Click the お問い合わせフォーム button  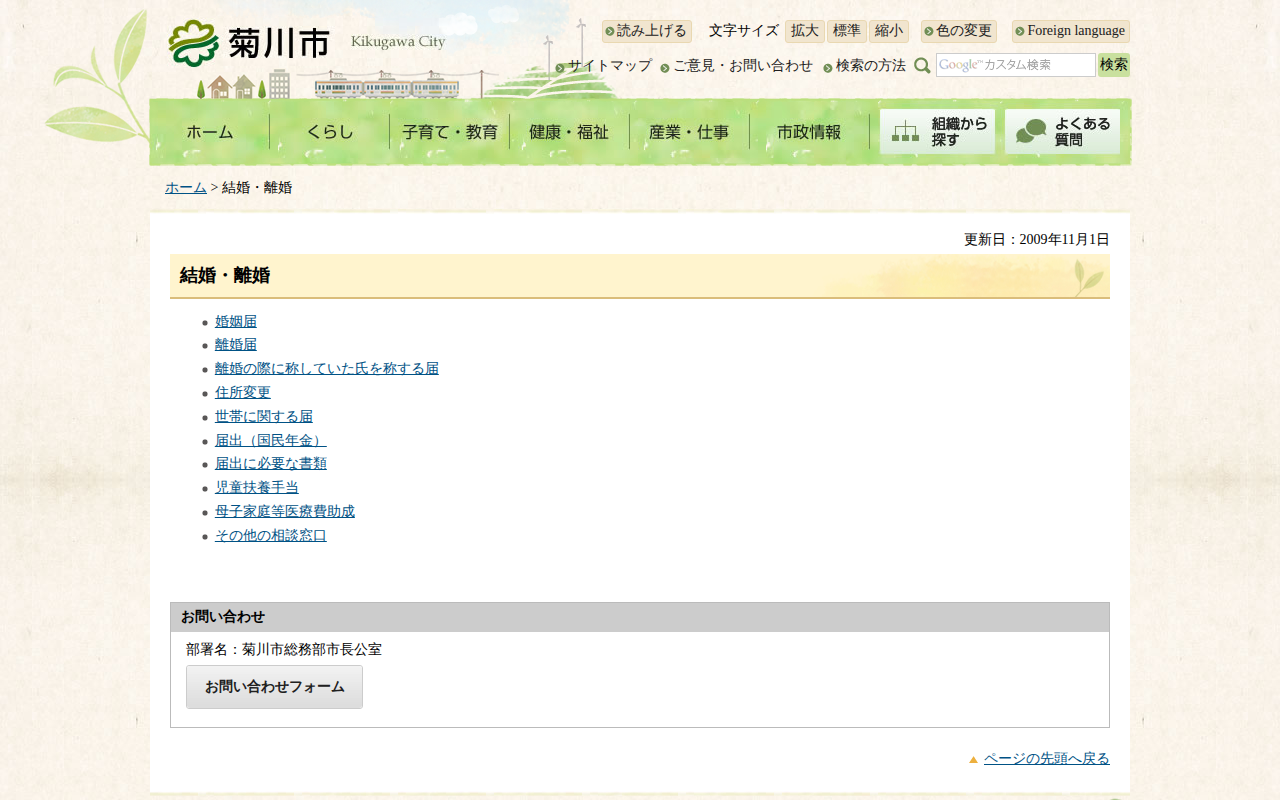pos(274,687)
